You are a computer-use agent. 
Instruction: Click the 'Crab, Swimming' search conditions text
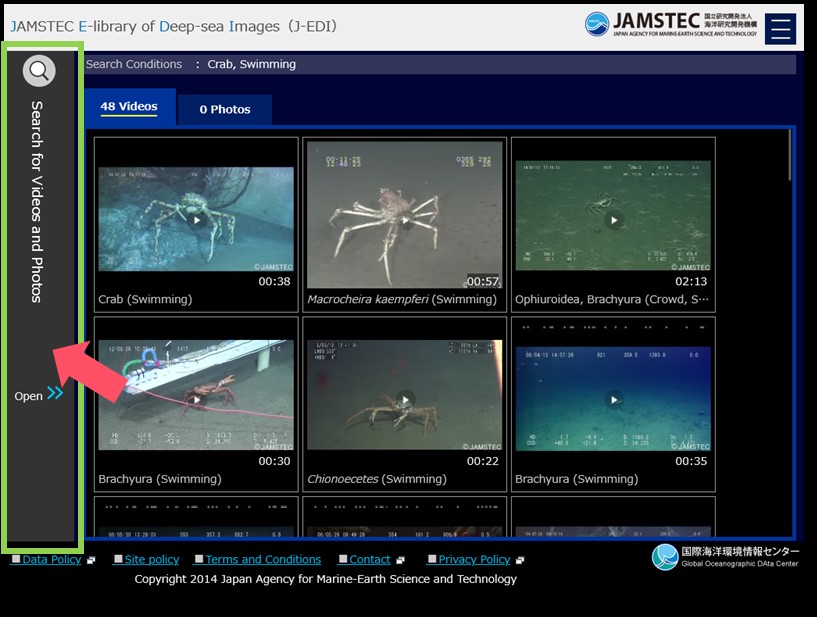(252, 64)
